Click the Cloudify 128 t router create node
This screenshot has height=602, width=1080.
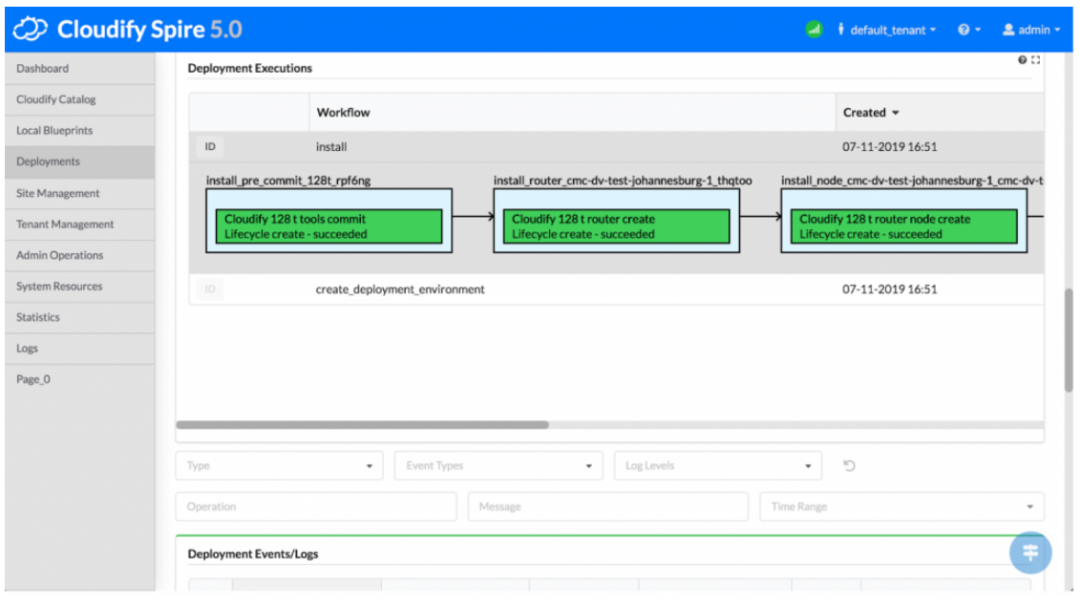[x=616, y=227]
